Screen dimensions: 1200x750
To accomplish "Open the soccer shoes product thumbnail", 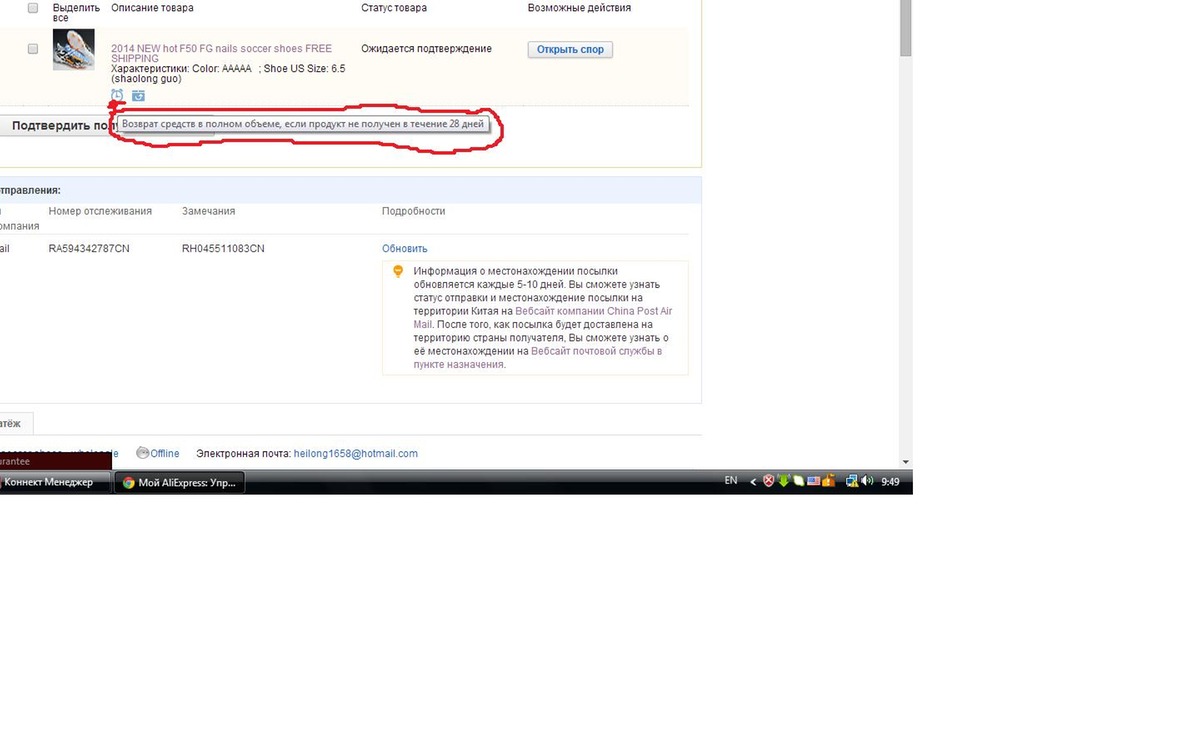I will click(x=74, y=50).
